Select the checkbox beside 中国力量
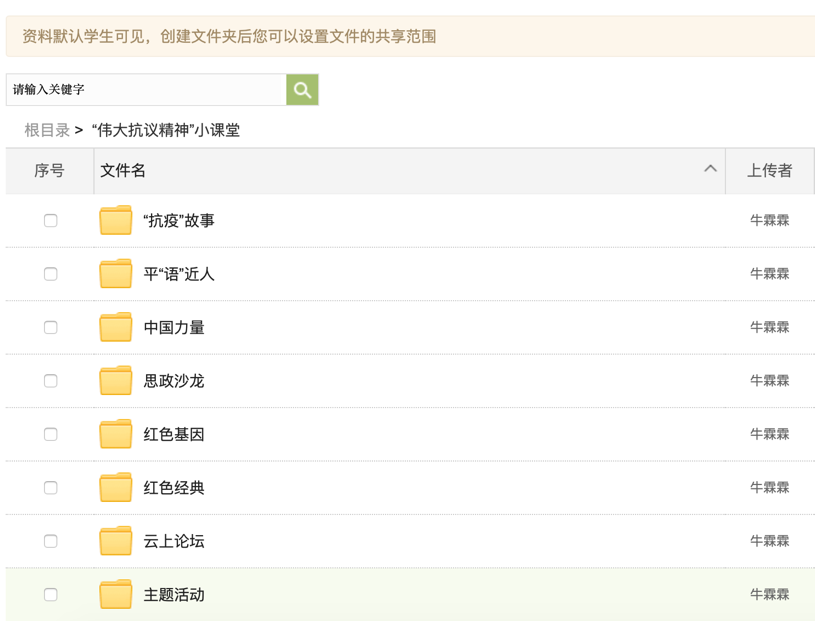The width and height of the screenshot is (815, 621). (51, 327)
